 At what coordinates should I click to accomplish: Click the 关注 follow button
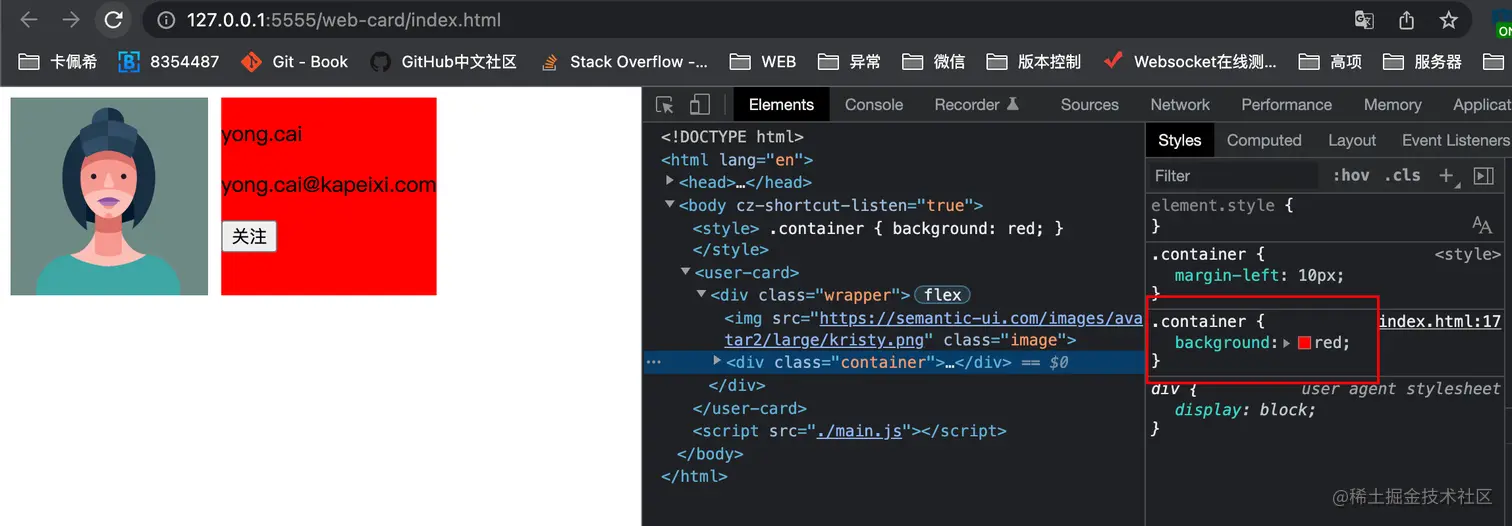tap(249, 236)
